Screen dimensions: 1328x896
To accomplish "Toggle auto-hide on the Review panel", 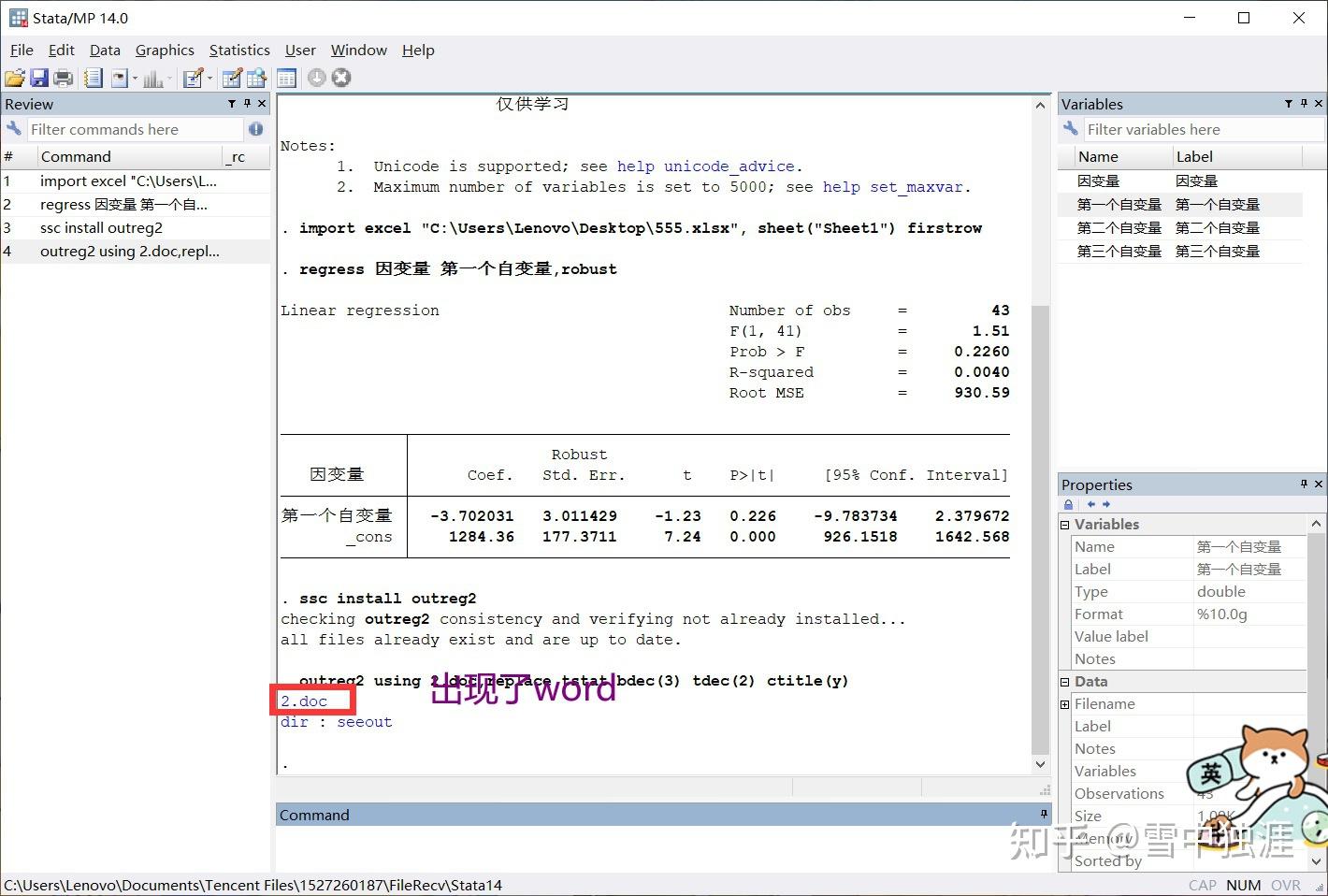I will tap(246, 104).
